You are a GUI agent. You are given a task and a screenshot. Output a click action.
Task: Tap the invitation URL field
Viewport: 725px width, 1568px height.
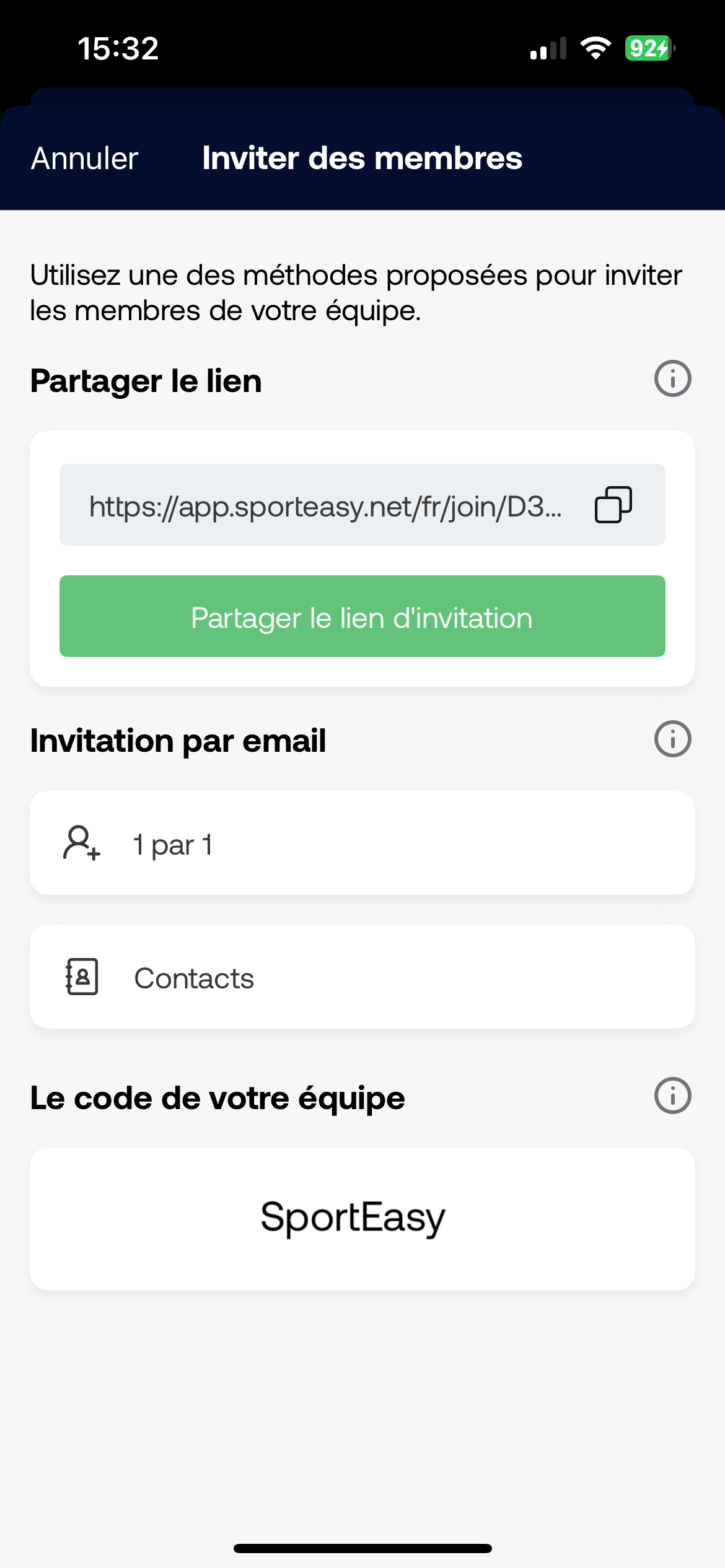(x=362, y=505)
